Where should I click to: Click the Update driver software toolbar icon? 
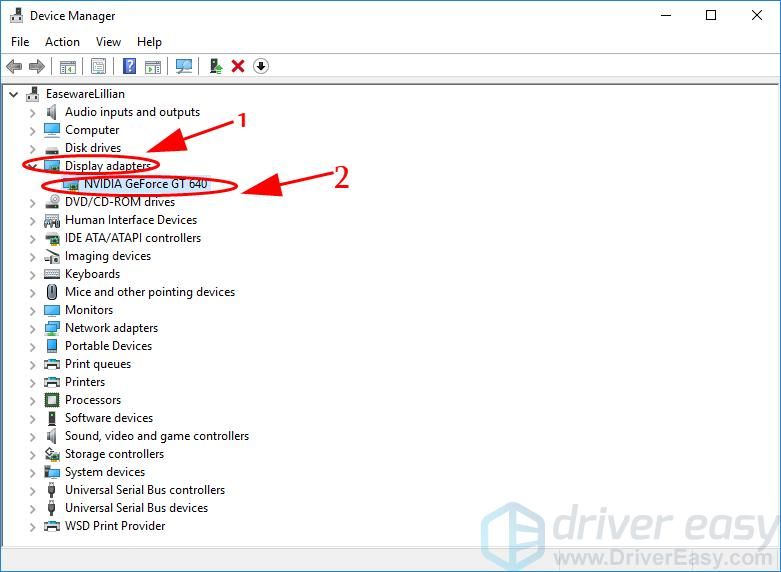[215, 67]
